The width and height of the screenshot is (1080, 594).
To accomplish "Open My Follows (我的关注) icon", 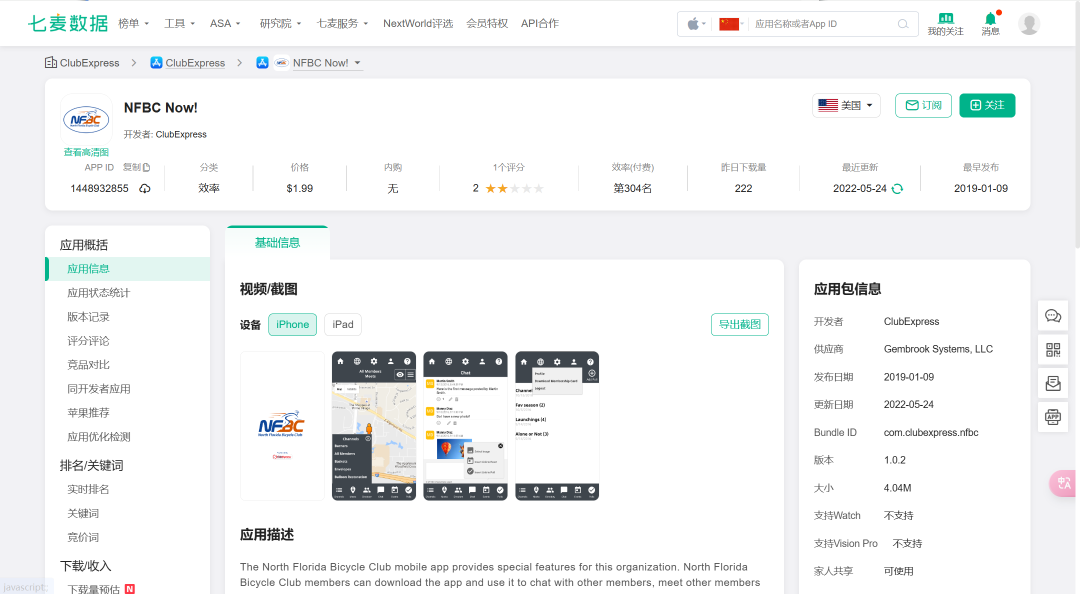I will click(945, 24).
